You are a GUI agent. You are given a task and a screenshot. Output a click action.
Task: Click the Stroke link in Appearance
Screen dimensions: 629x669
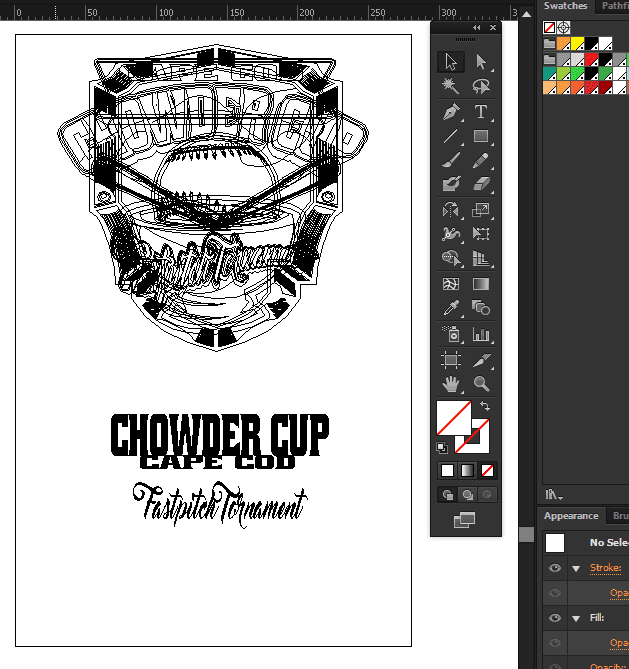tap(605, 568)
